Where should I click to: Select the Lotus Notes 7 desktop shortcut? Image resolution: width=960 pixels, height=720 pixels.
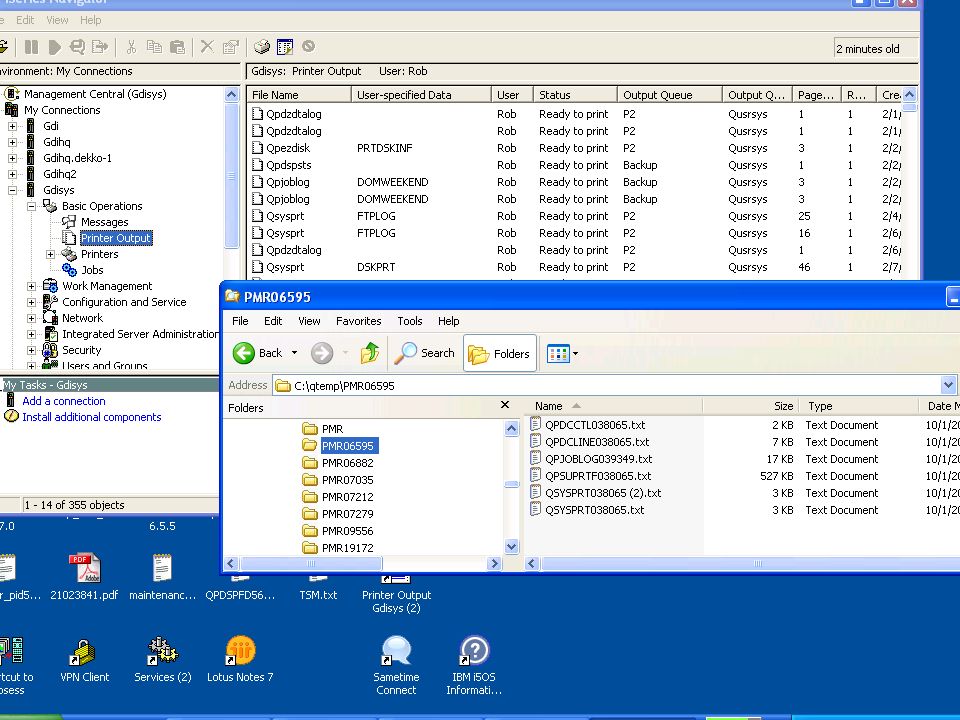point(240,659)
